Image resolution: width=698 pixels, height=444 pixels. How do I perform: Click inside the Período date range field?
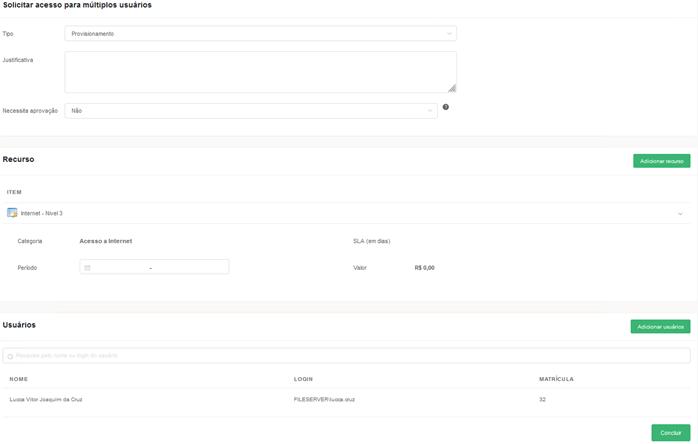[x=155, y=268]
